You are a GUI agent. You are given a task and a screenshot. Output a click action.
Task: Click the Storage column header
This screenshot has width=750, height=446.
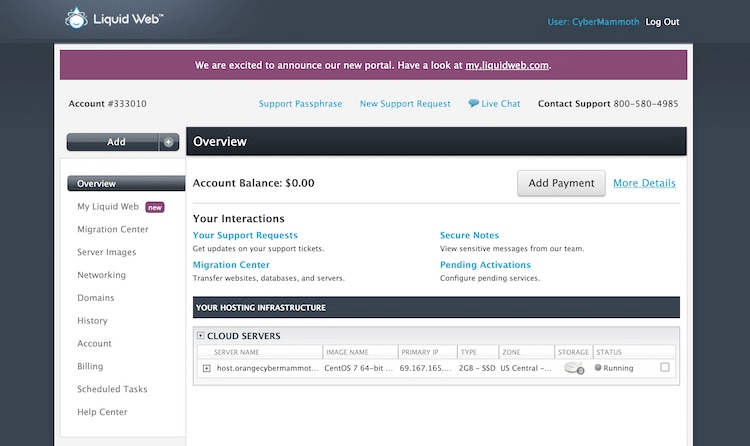coord(574,352)
